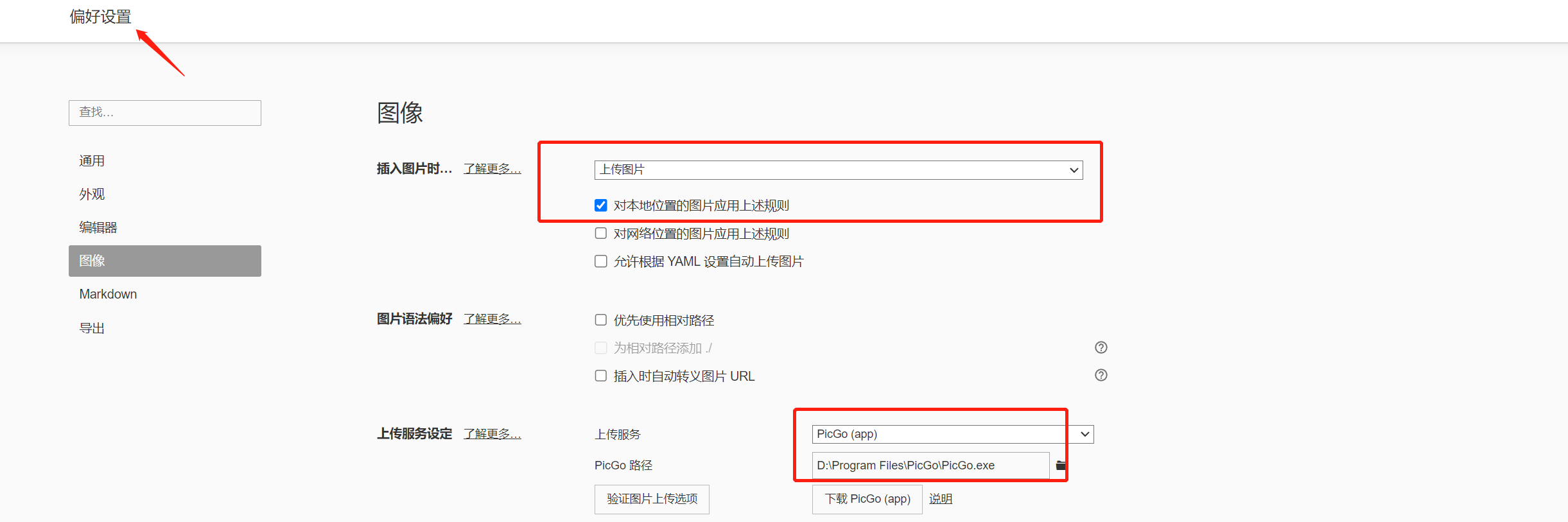
Task: Click help icon next to relative path option
Action: [1101, 347]
